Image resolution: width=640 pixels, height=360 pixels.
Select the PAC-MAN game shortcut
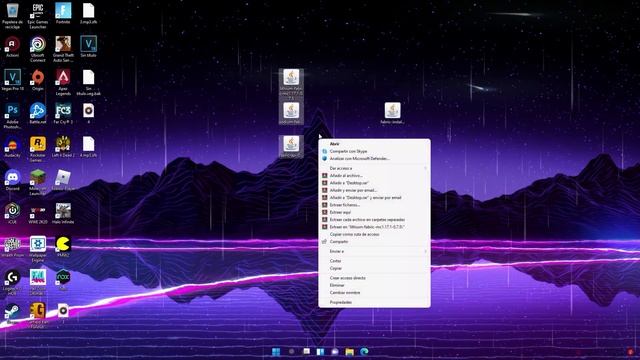click(63, 247)
